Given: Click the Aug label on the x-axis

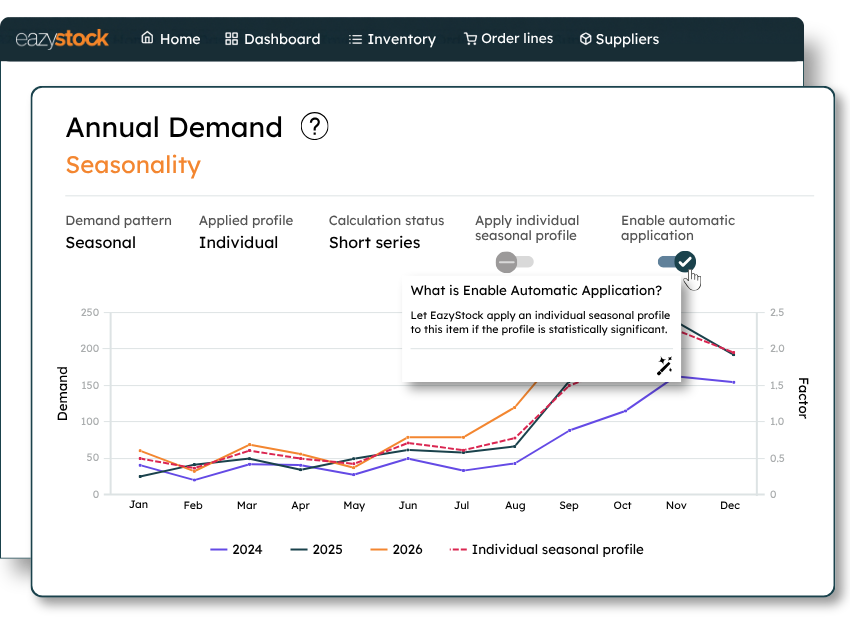Looking at the screenshot, I should pos(515,506).
